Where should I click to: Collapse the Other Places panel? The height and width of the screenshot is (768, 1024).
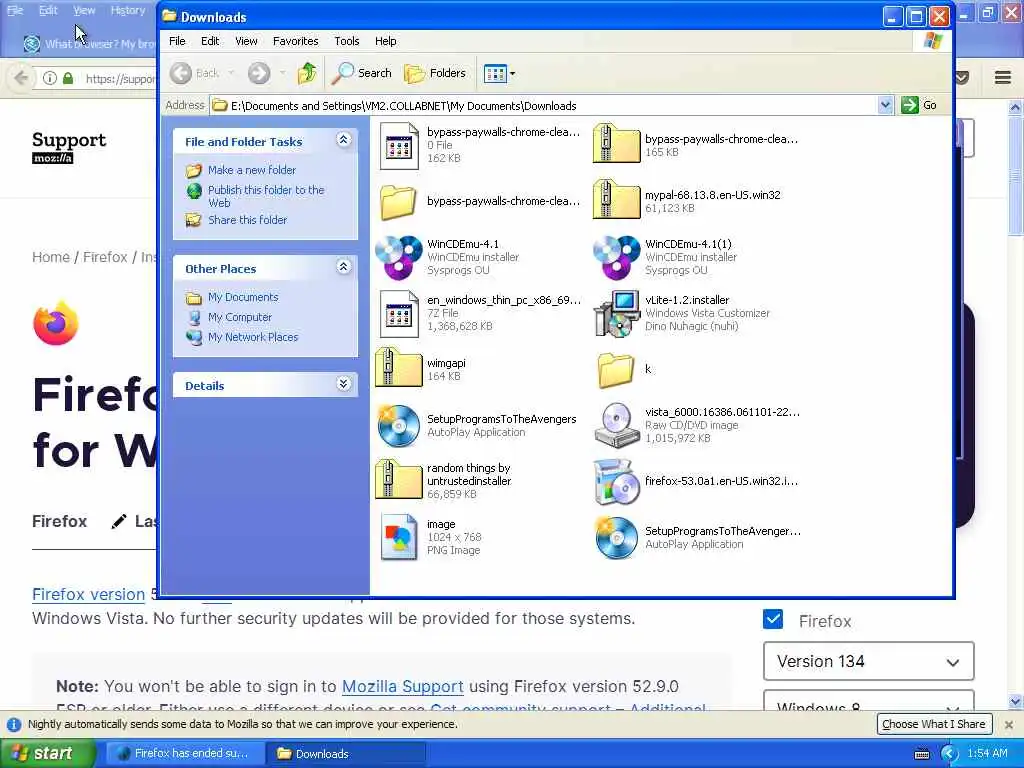tap(344, 266)
